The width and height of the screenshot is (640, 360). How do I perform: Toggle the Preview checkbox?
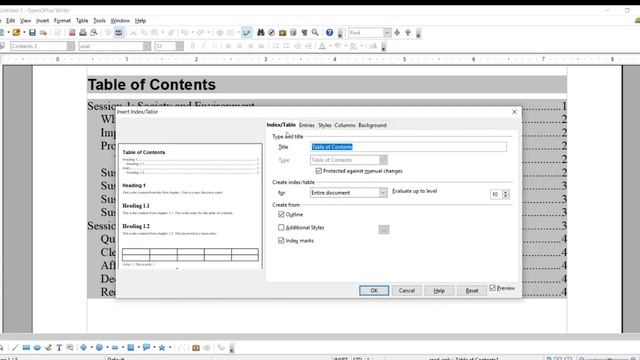(493, 288)
